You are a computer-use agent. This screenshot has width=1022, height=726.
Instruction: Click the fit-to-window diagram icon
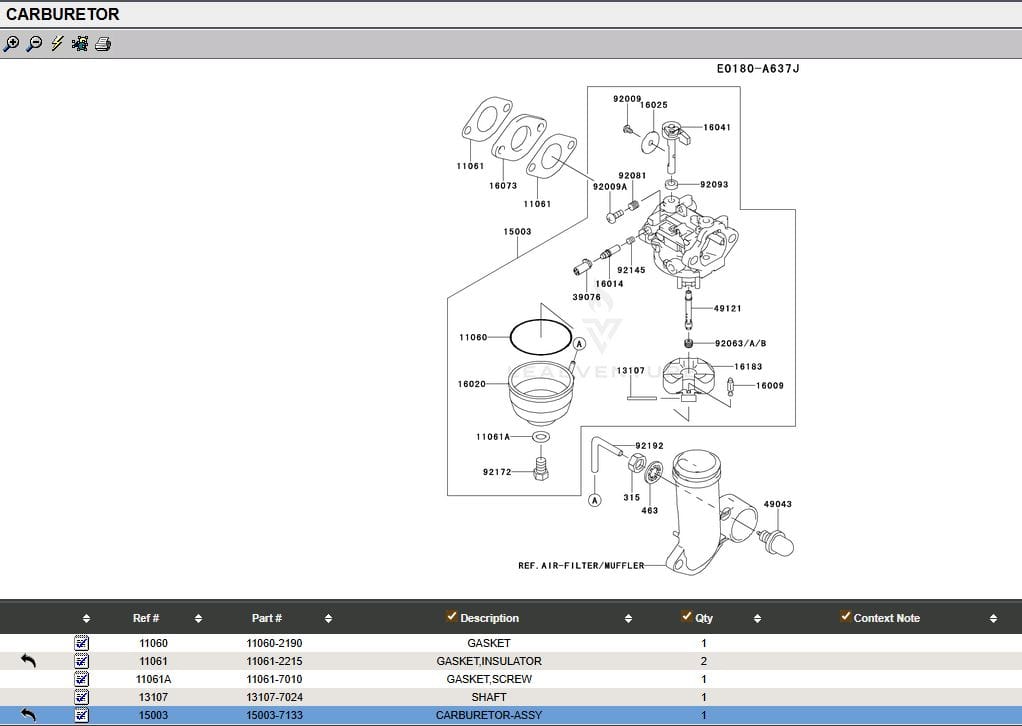point(80,44)
